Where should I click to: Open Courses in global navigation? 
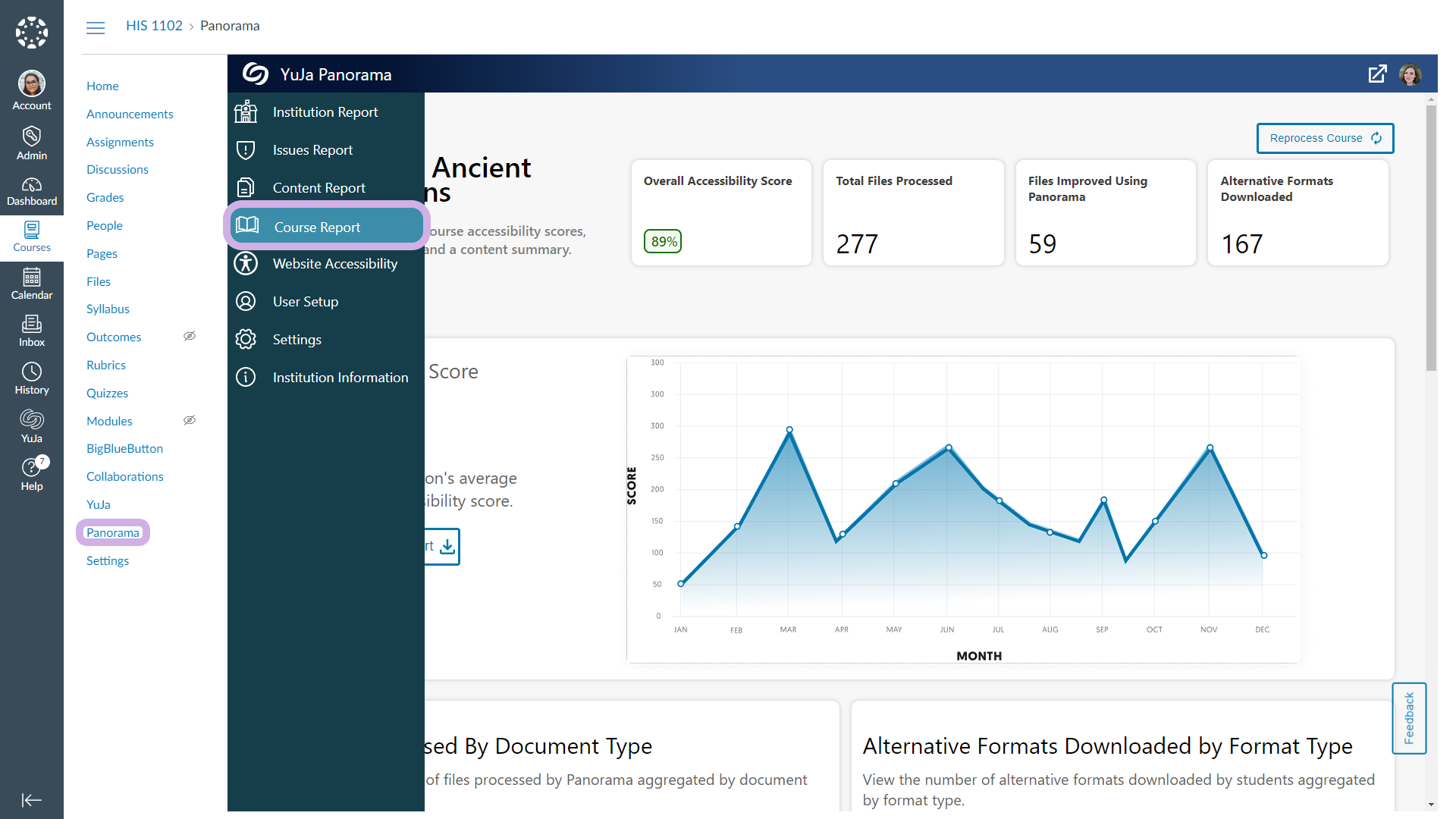[x=32, y=237]
